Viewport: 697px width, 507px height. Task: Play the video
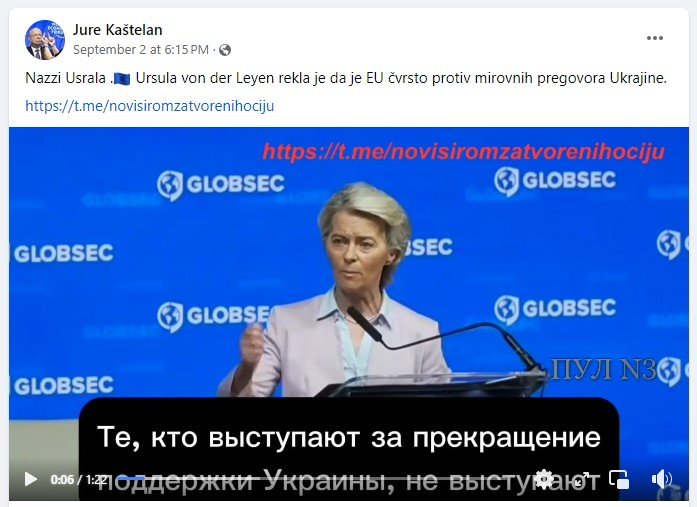click(x=31, y=479)
